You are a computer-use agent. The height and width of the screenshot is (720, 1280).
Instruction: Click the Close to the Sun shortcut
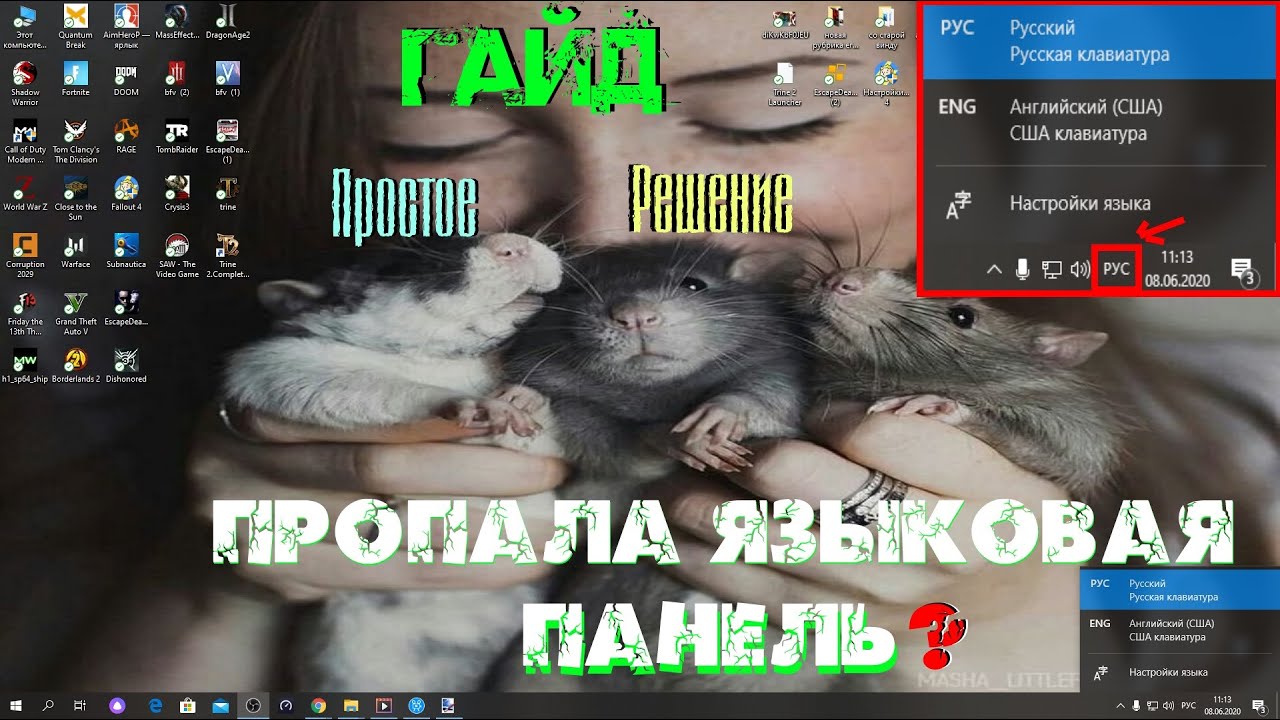[x=76, y=199]
